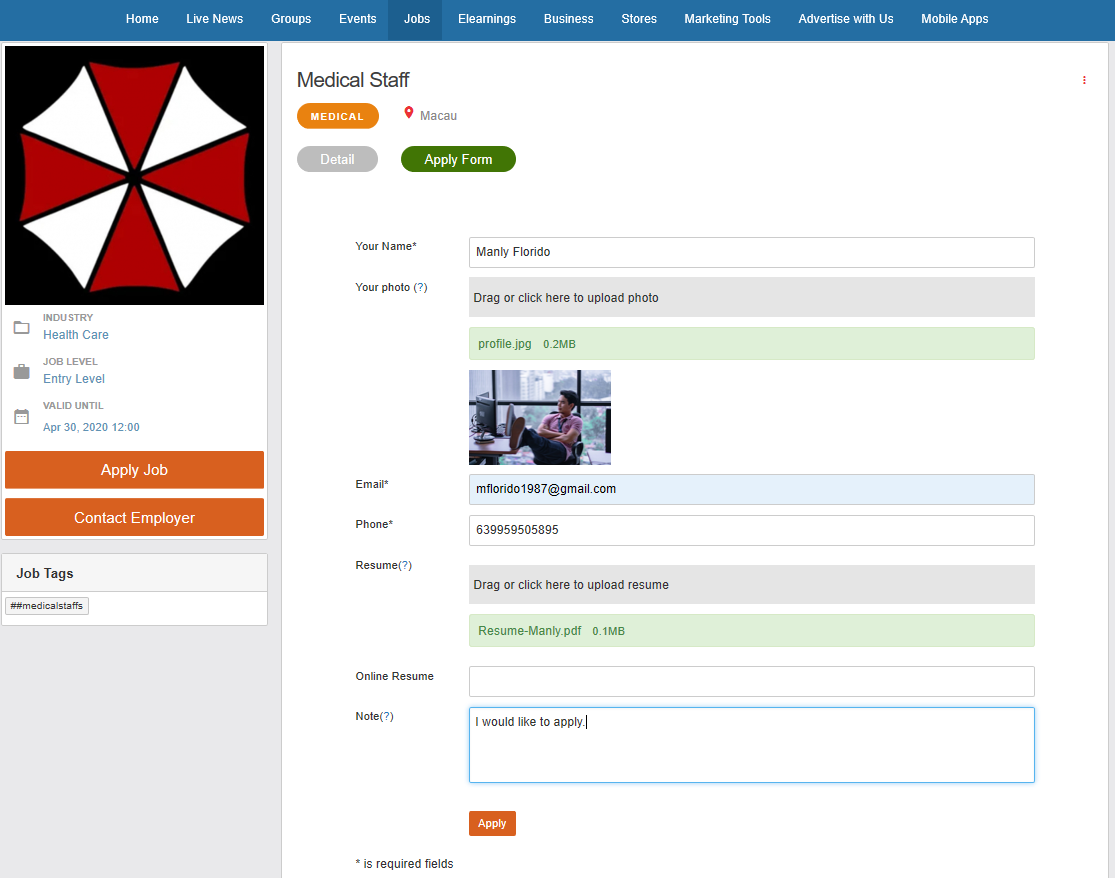The height and width of the screenshot is (878, 1115).
Task: Open Elearnings in the navigation bar
Action: pos(487,19)
